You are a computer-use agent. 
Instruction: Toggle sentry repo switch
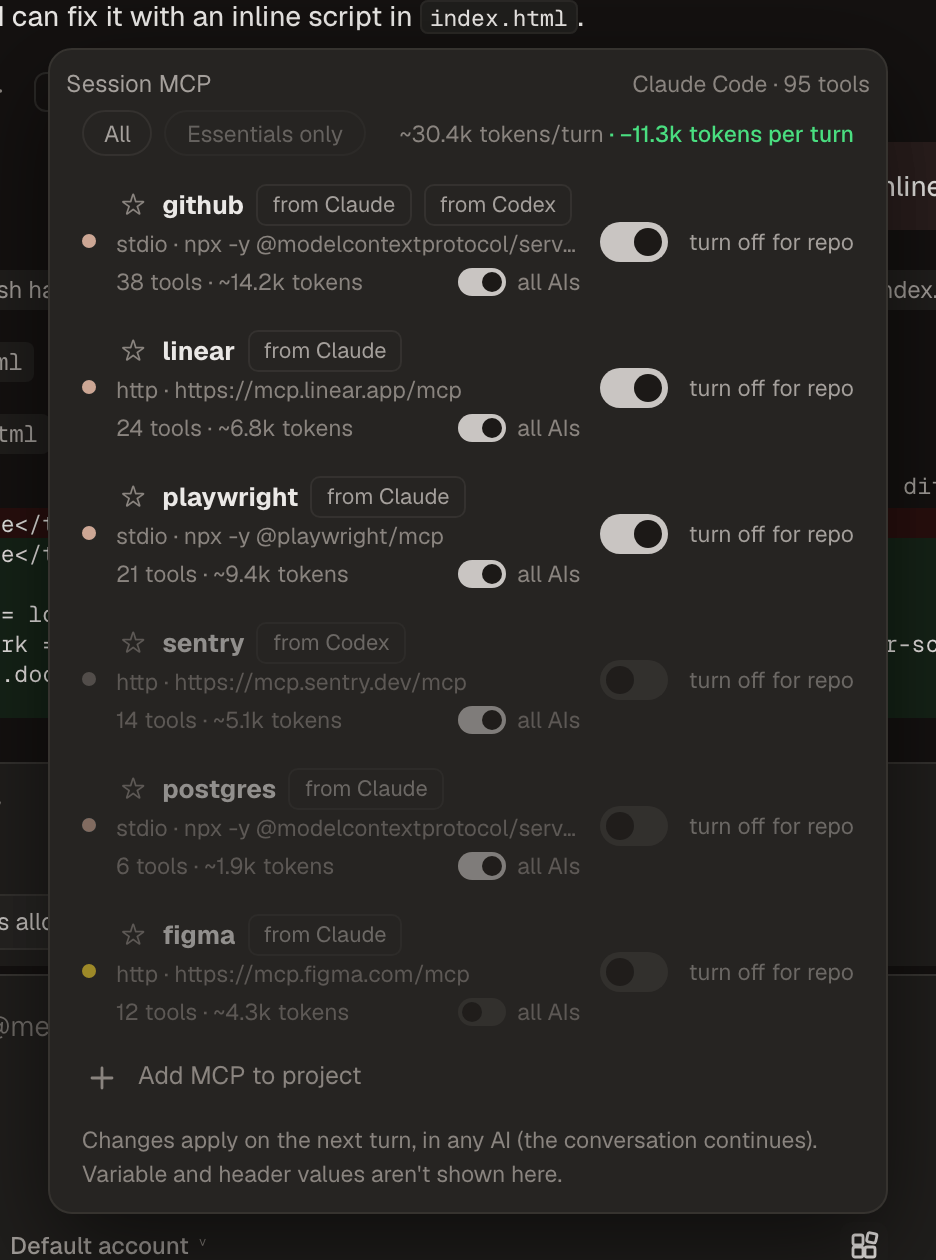point(634,680)
